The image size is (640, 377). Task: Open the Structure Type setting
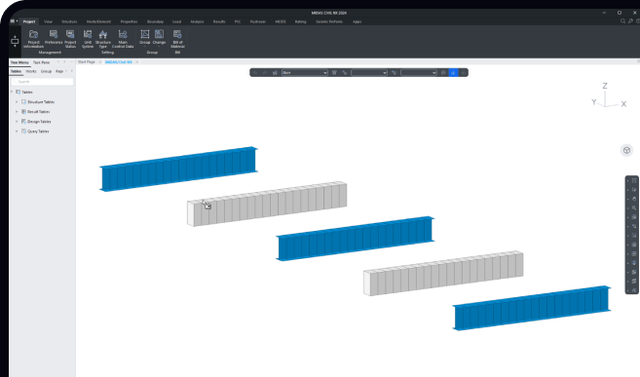click(x=103, y=39)
